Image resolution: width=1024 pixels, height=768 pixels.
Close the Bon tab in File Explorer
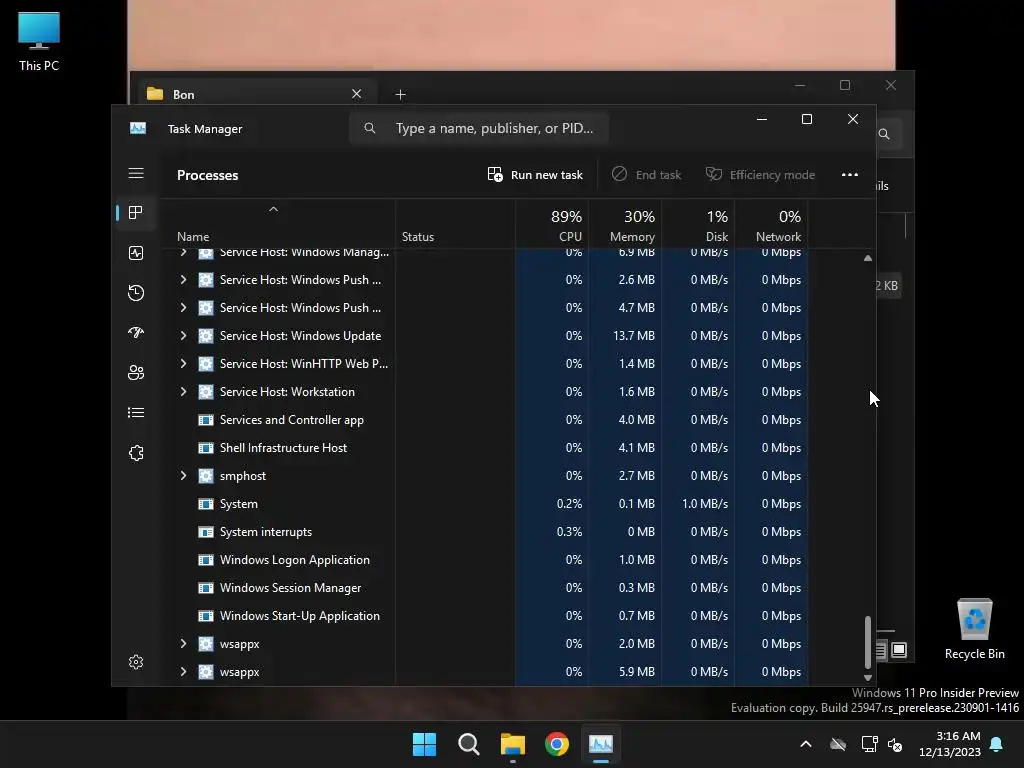click(357, 94)
